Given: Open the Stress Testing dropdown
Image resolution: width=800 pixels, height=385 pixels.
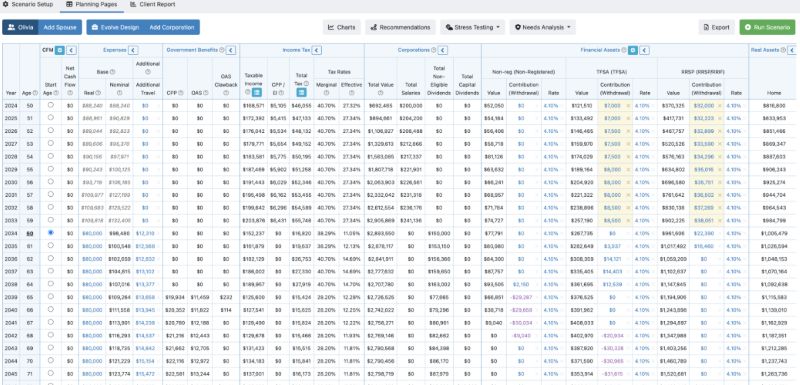Looking at the screenshot, I should pos(472,27).
